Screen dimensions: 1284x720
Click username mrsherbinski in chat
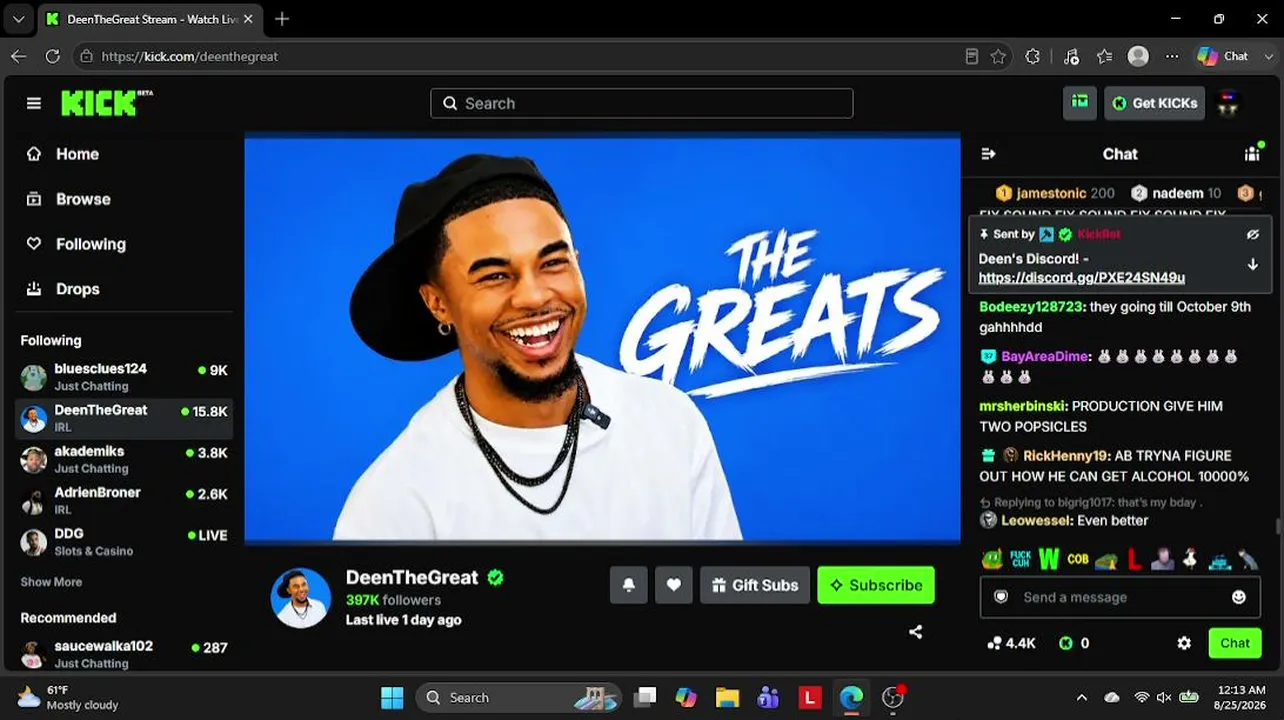[x=1023, y=406]
